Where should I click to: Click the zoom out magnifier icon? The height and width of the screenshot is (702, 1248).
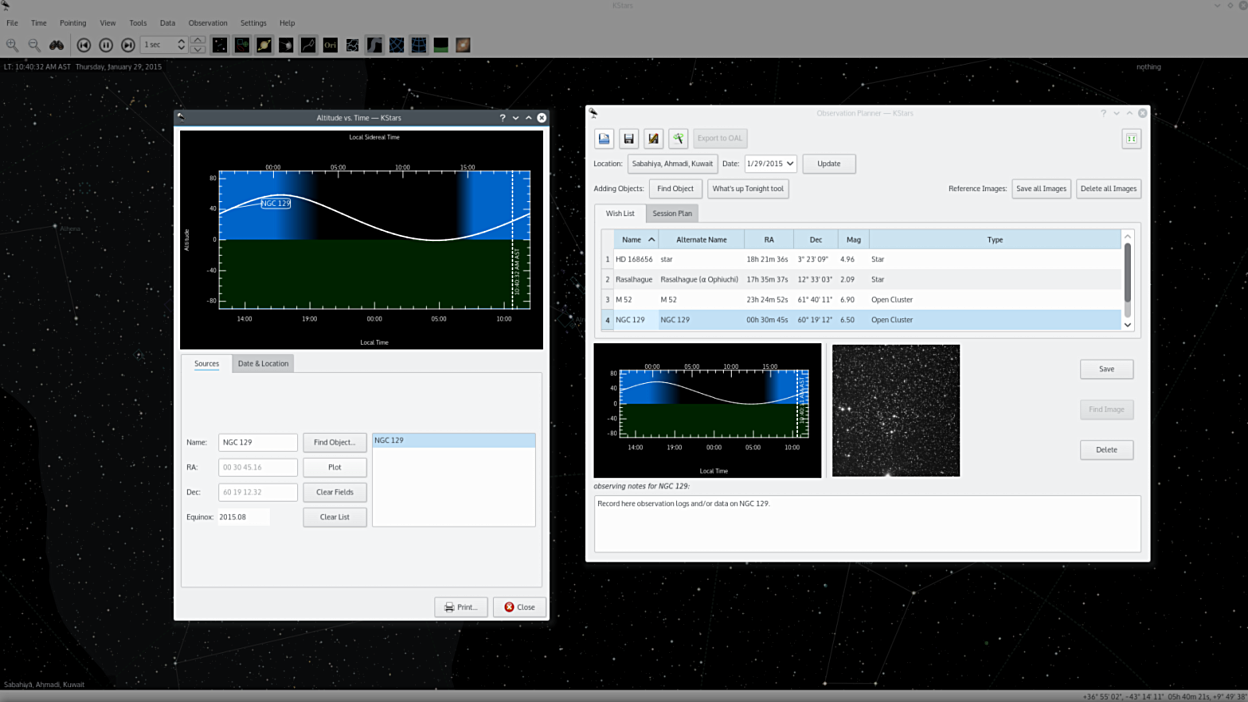(34, 45)
